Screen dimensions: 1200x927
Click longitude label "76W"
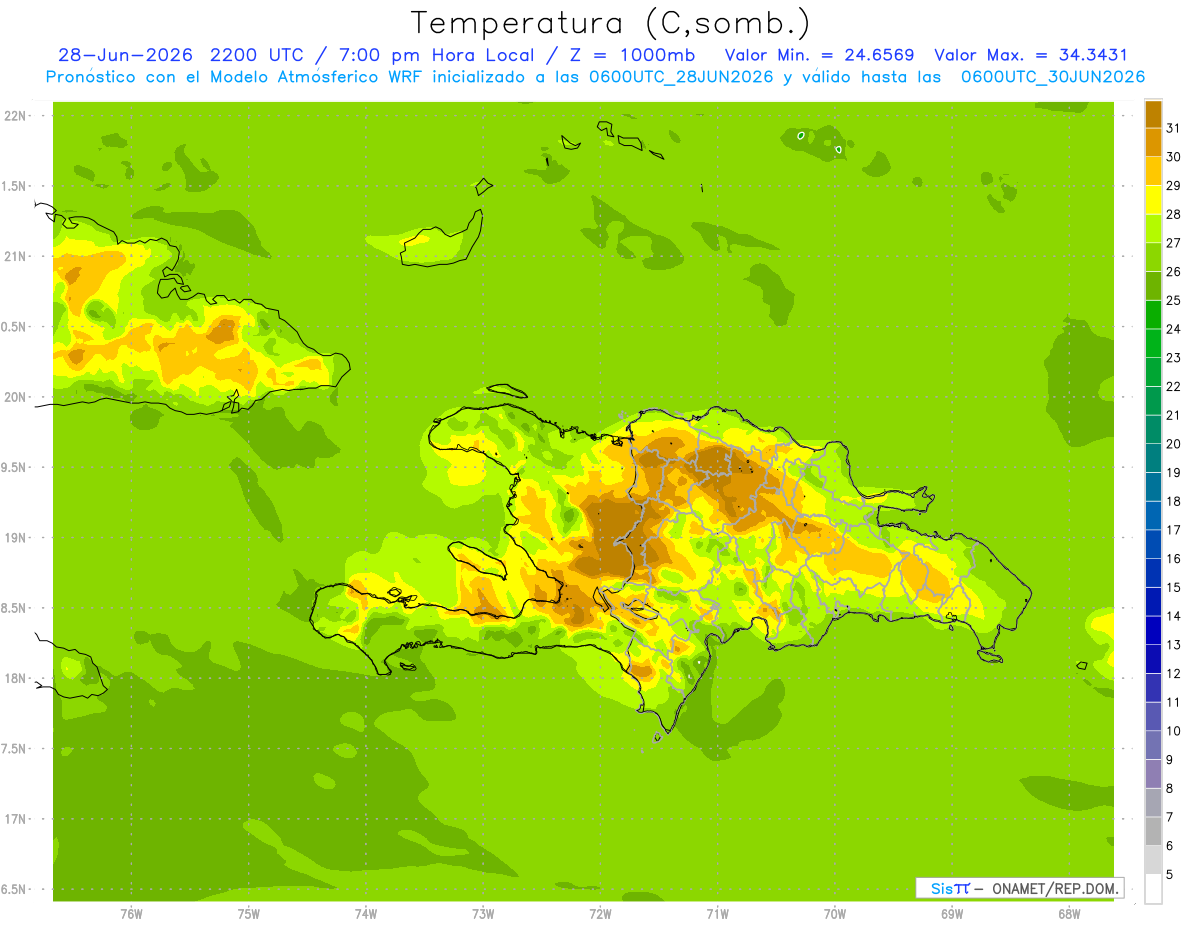[x=131, y=914]
